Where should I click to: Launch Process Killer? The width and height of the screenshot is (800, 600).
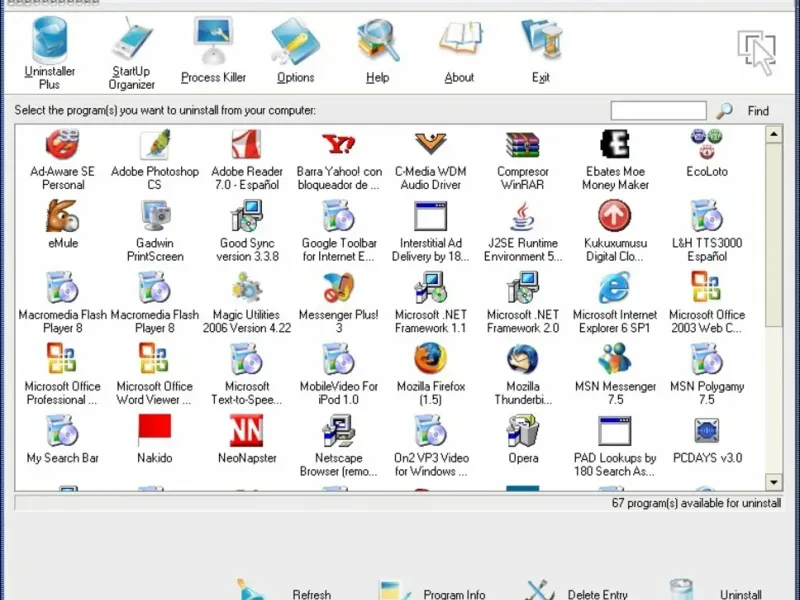click(213, 50)
